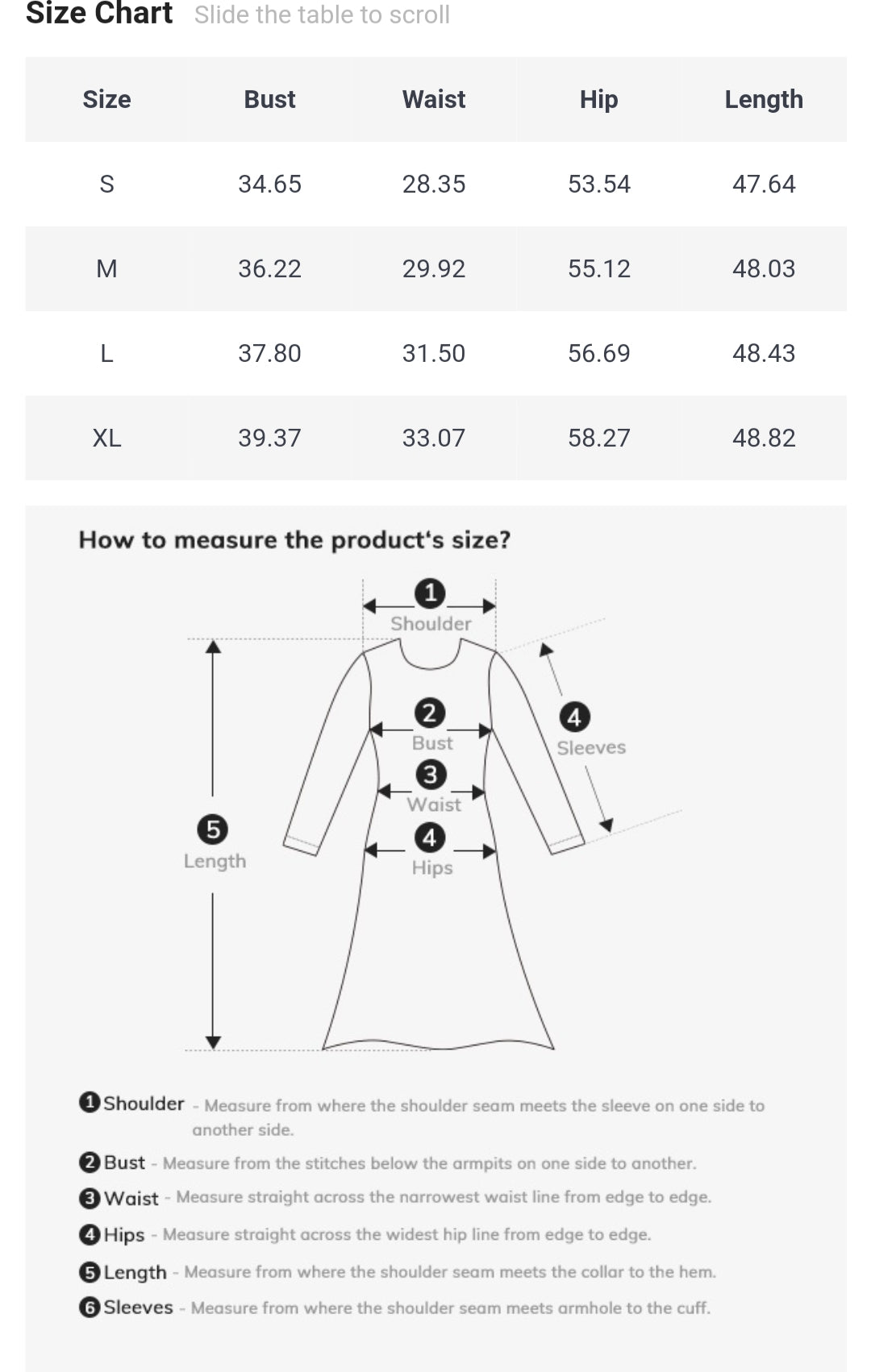The height and width of the screenshot is (1372, 871).
Task: Click the Bust column header
Action: [x=269, y=99]
